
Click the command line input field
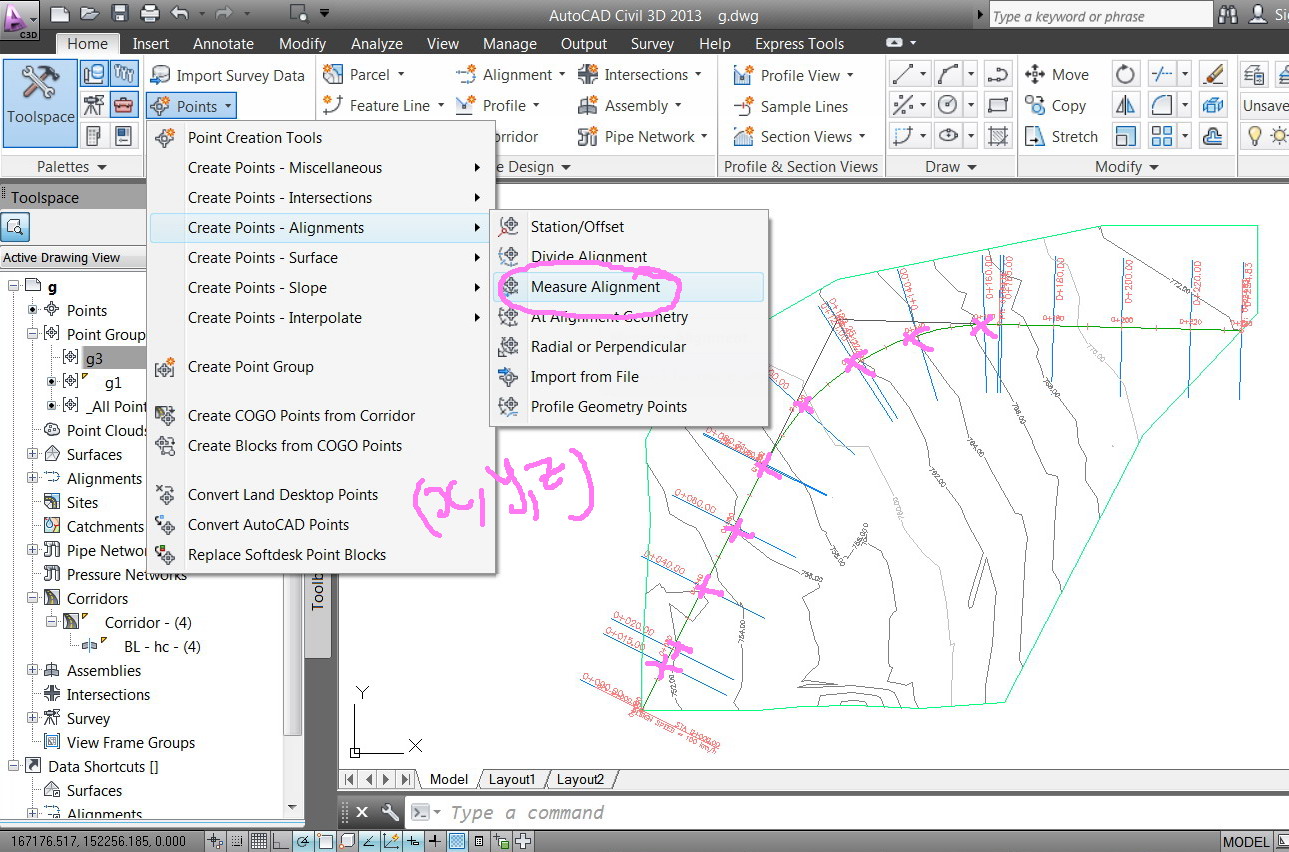click(x=700, y=812)
